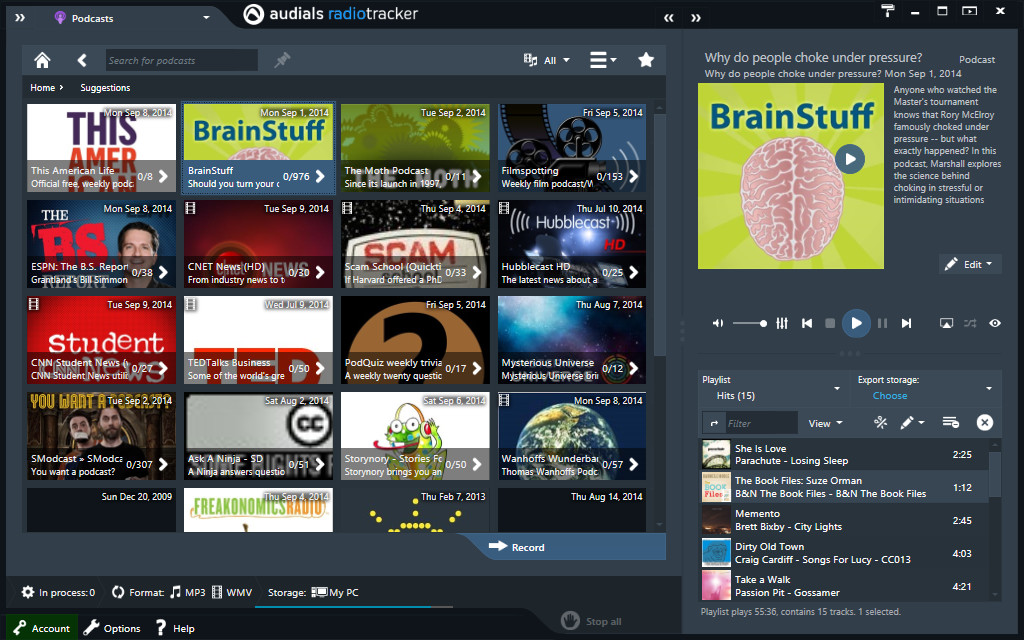Expand the PodQuiz weekly trivia arrow
Viewport: 1024px width, 640px height.
coord(477,368)
